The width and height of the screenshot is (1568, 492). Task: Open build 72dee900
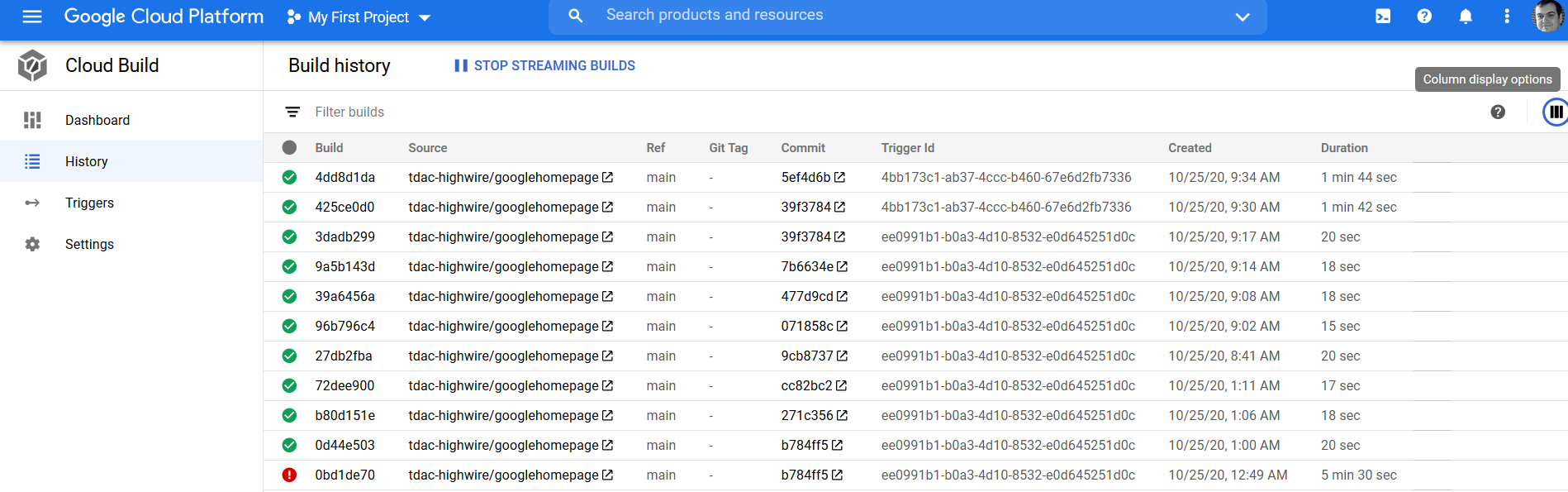coord(344,385)
